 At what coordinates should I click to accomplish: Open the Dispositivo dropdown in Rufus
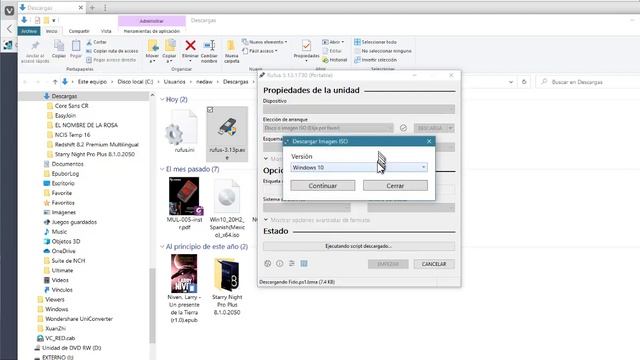coord(359,109)
